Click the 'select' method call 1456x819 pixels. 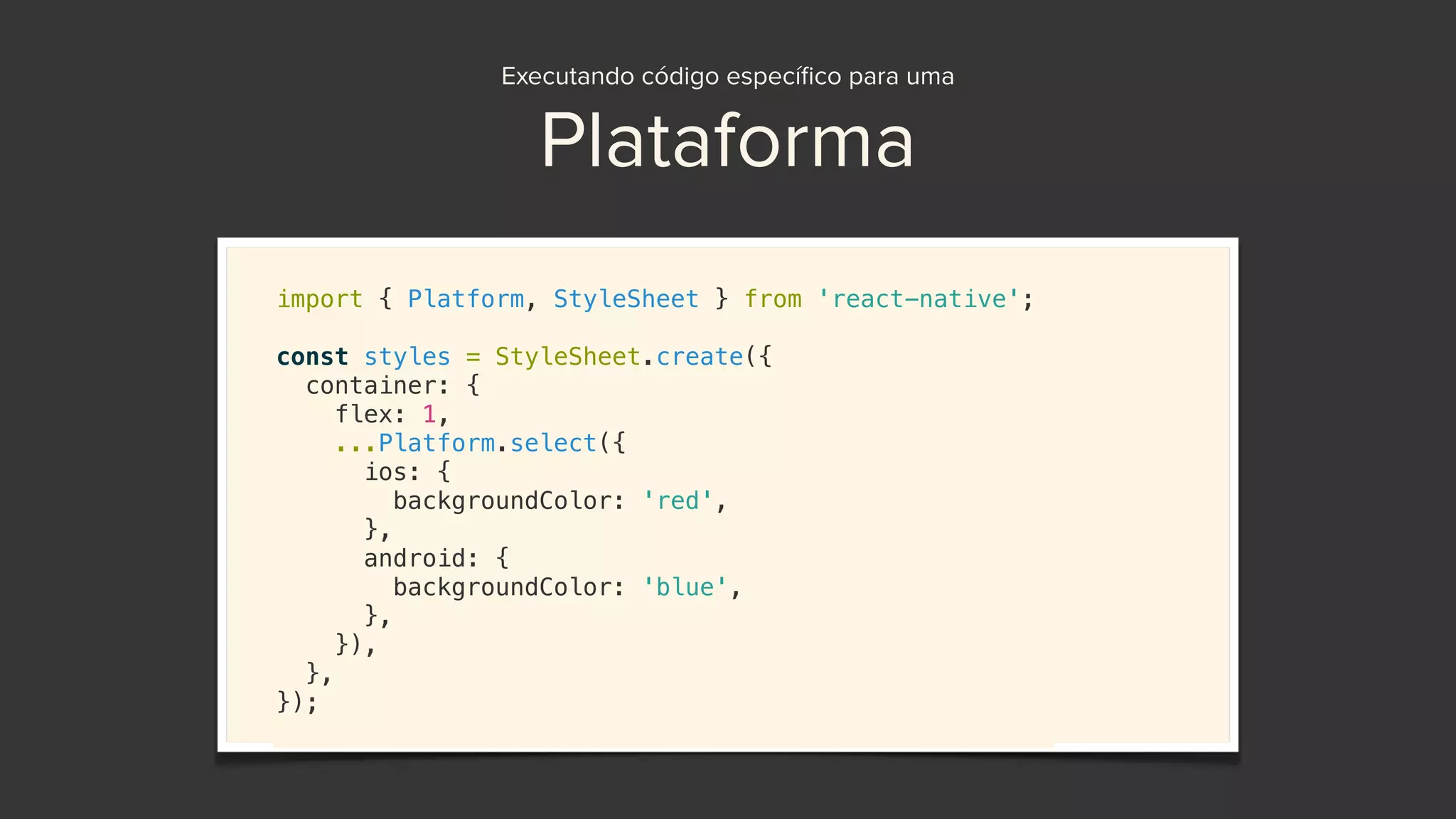click(x=553, y=444)
